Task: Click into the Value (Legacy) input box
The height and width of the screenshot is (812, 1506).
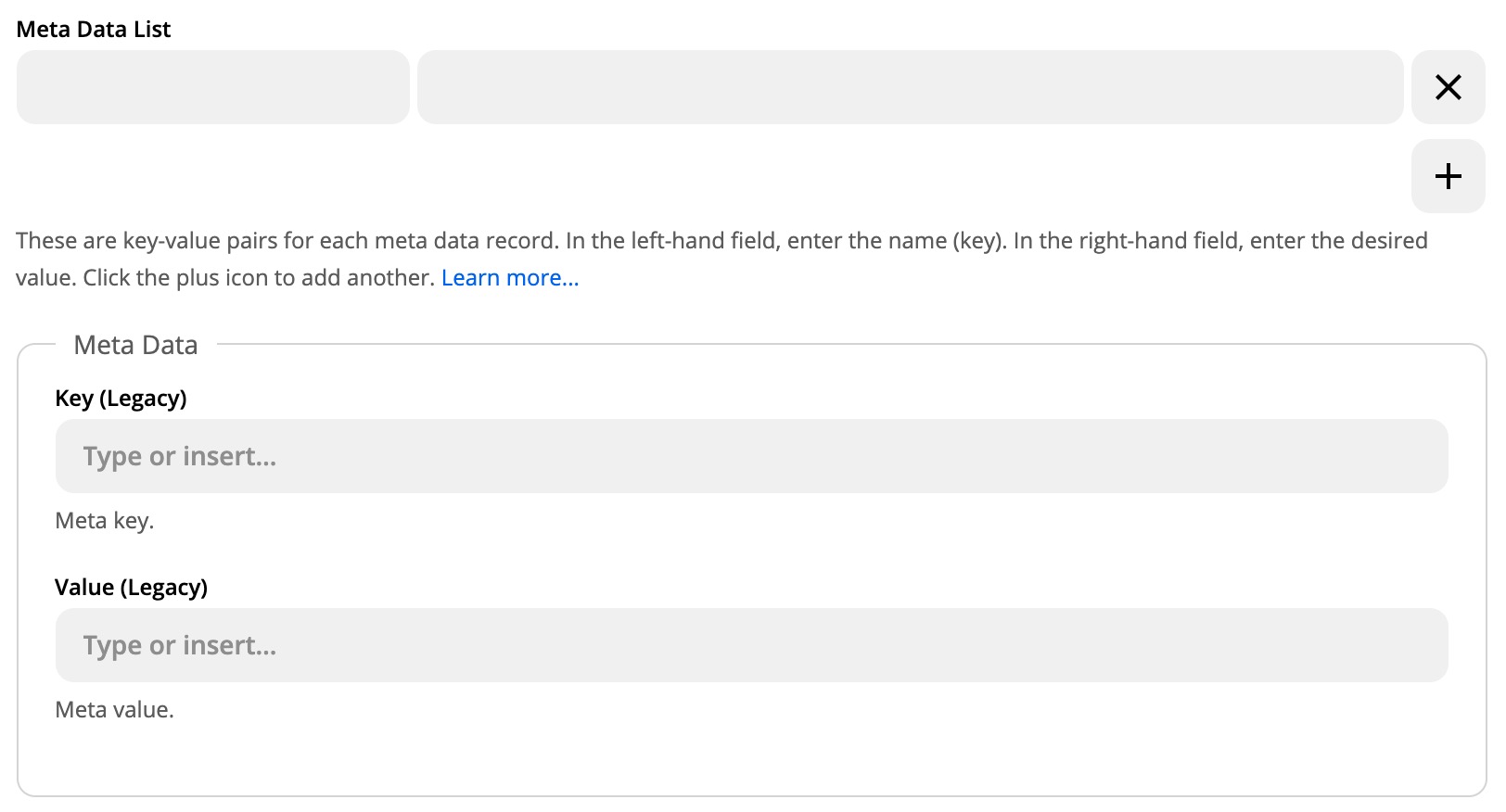Action: click(751, 645)
